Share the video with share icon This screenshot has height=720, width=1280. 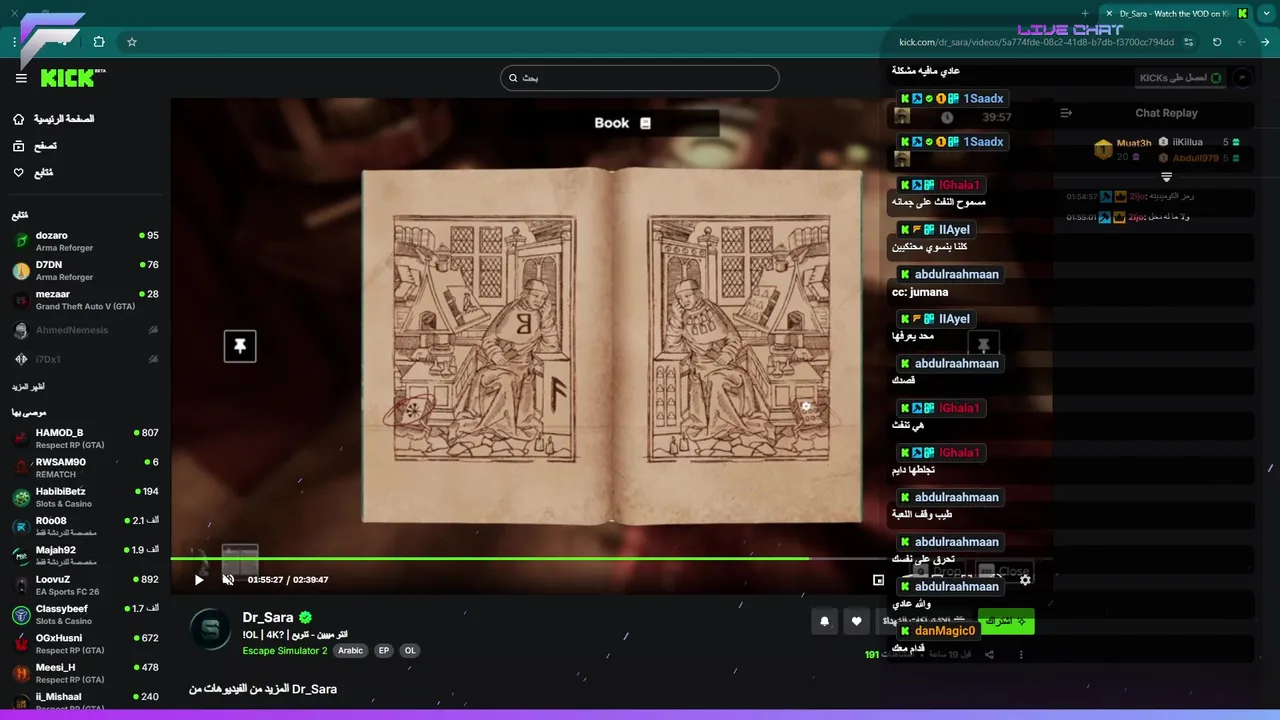point(990,654)
